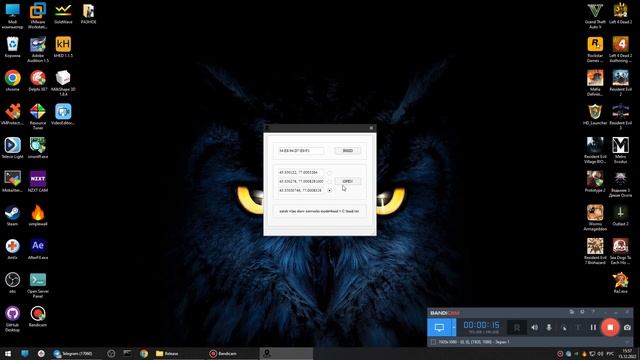Open Resource Tuner desktop icon

pyautogui.click(x=38, y=117)
